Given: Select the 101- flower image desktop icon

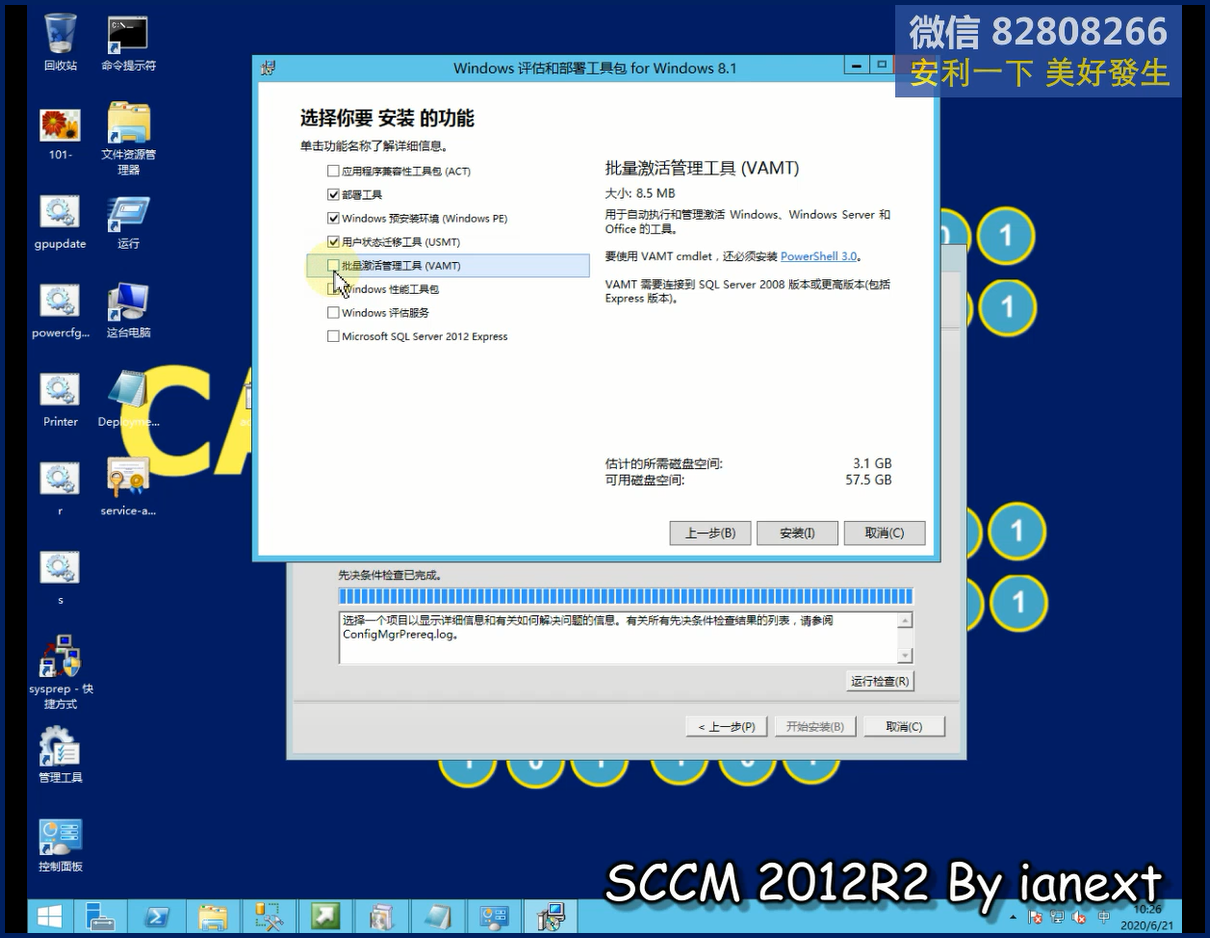Looking at the screenshot, I should pyautogui.click(x=60, y=133).
